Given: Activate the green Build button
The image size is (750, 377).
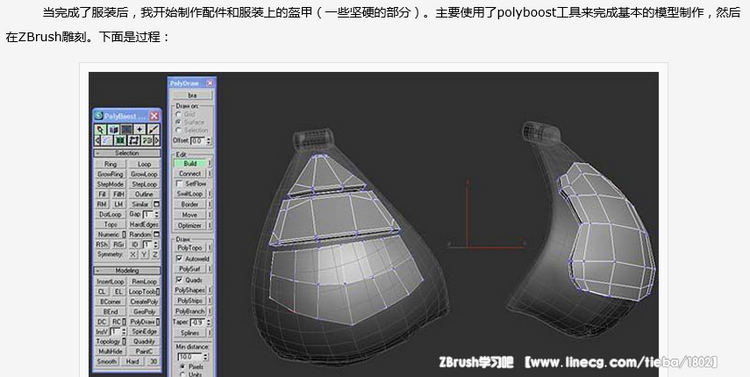Looking at the screenshot, I should [190, 164].
